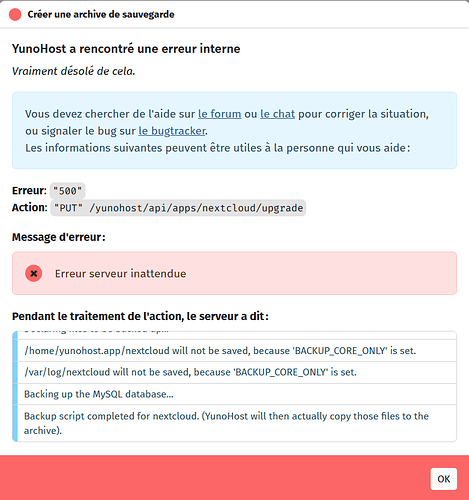Open the chat link
469x500 pixels.
[277, 114]
